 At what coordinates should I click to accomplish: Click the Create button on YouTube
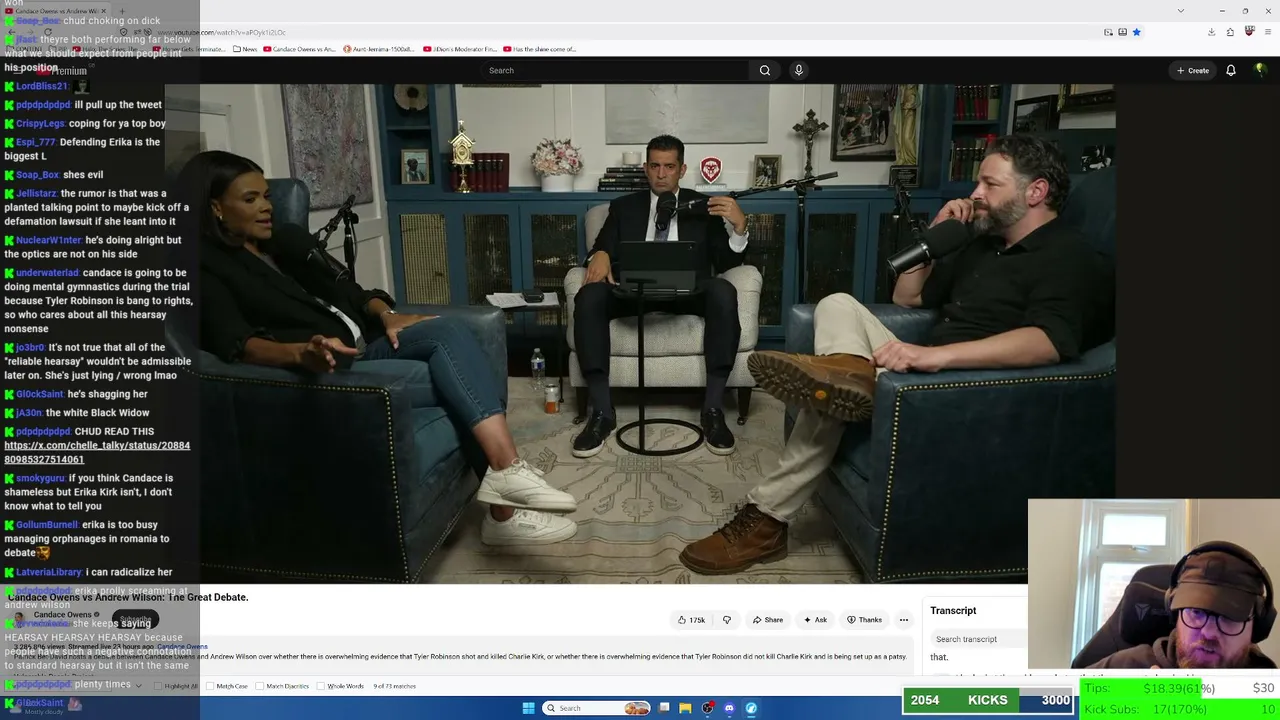click(1193, 70)
